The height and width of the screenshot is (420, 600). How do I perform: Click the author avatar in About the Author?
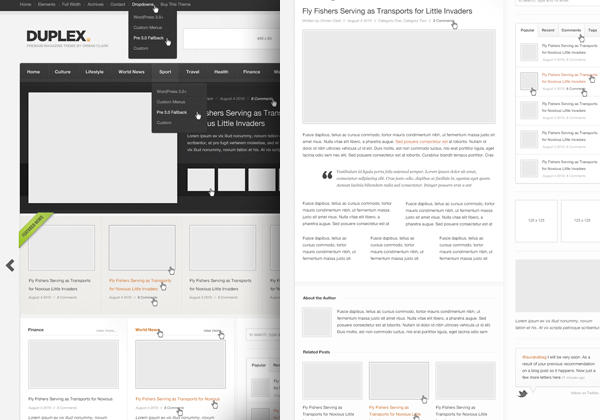tap(317, 322)
